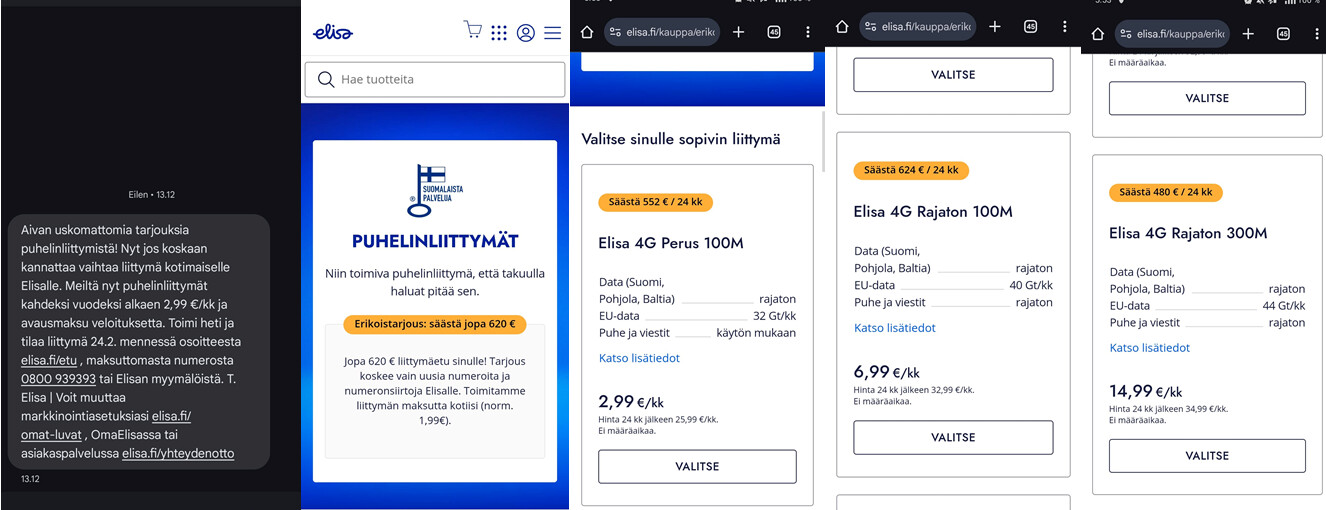Open a new tab in the Rajaton 300M screenshot

click(x=1248, y=34)
